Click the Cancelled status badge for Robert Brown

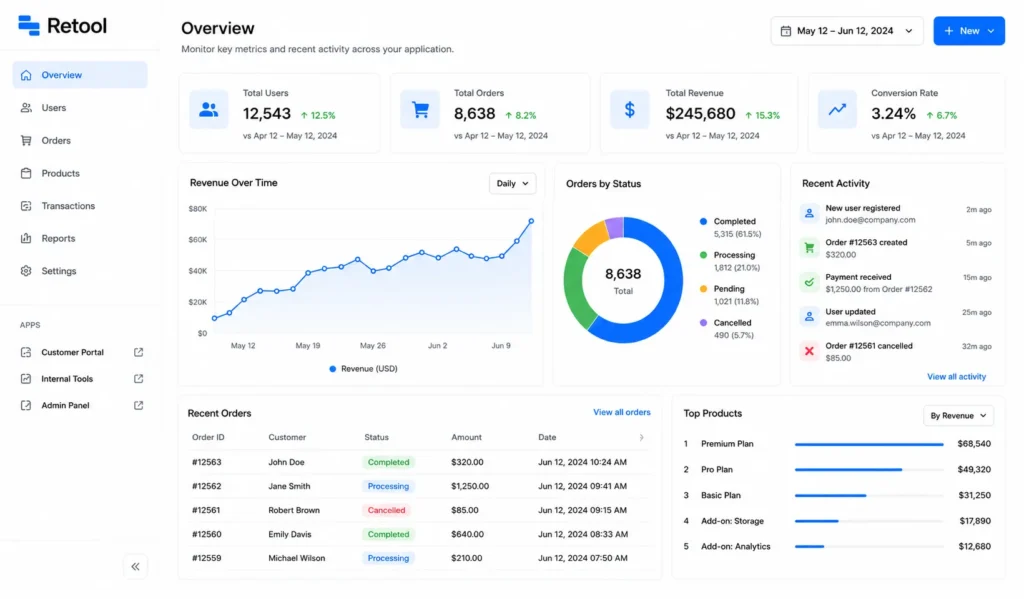pyautogui.click(x=386, y=511)
